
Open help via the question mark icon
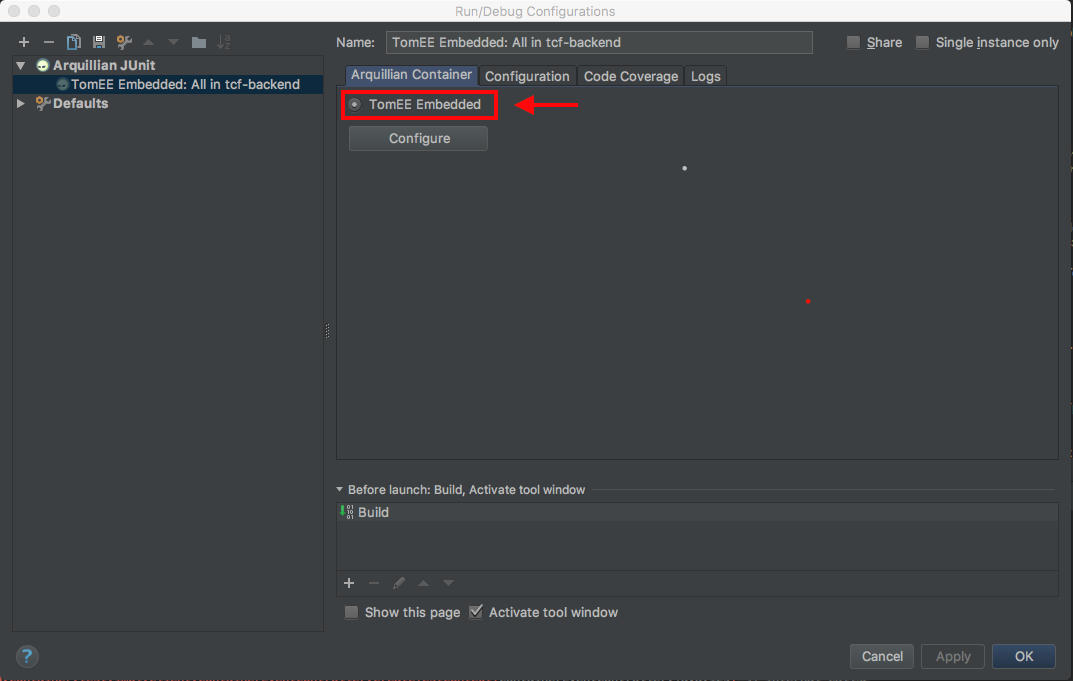(27, 656)
